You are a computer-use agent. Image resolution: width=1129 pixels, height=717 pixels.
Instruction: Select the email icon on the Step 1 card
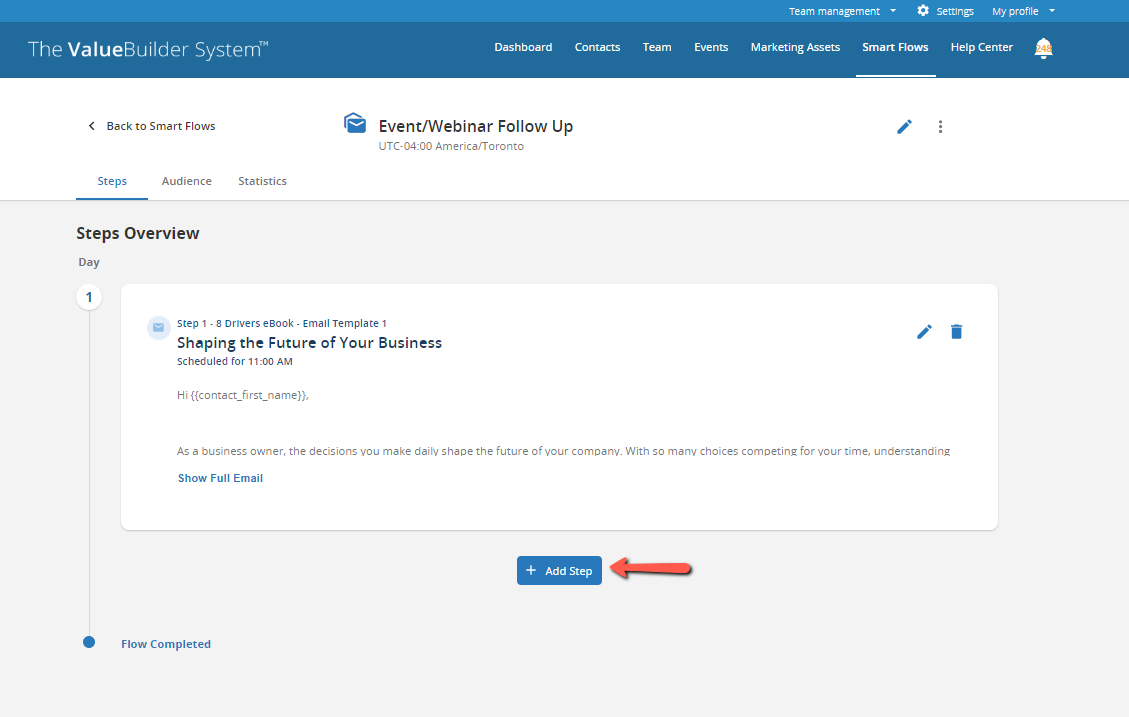coord(158,327)
